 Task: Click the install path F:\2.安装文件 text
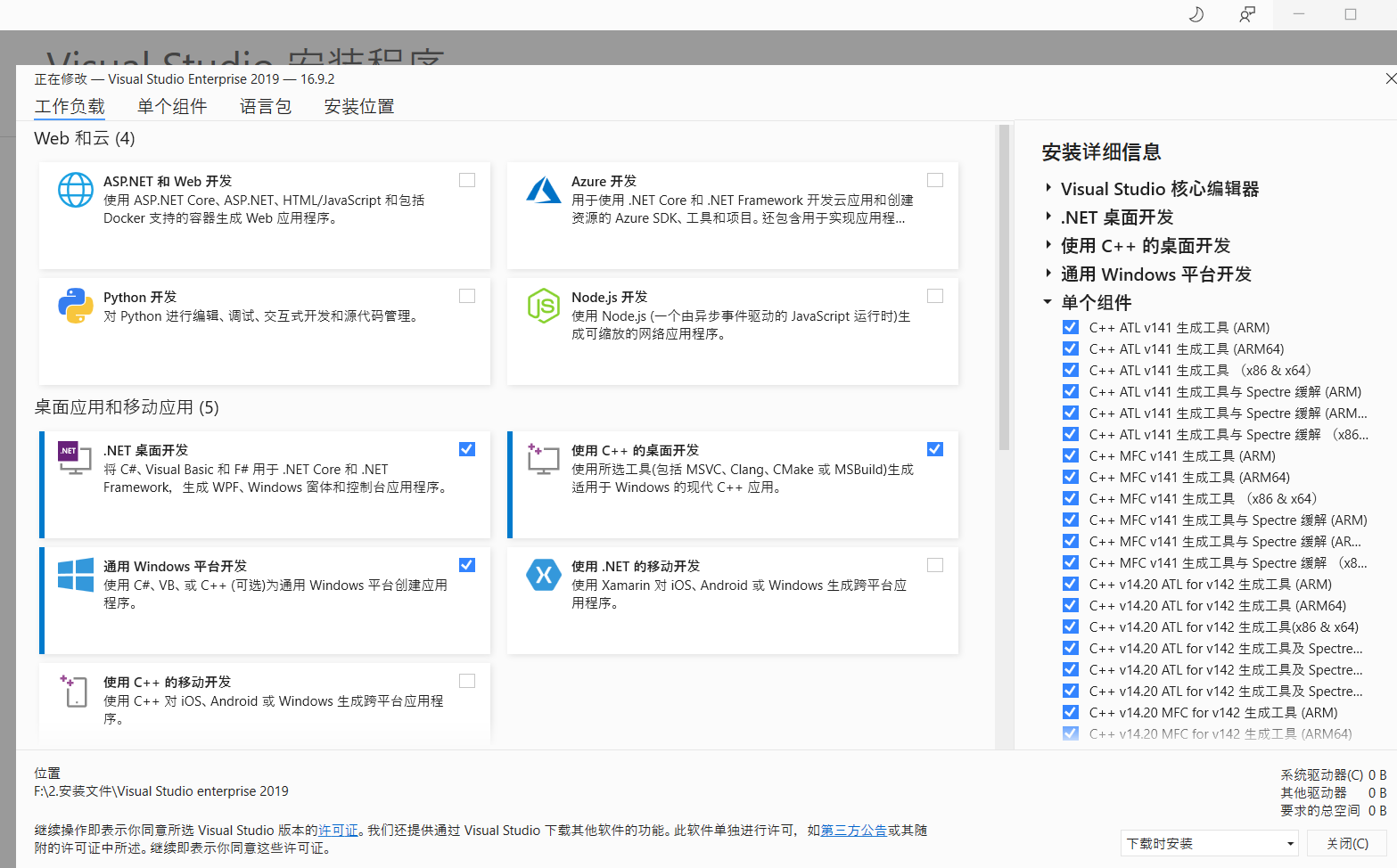[x=161, y=790]
